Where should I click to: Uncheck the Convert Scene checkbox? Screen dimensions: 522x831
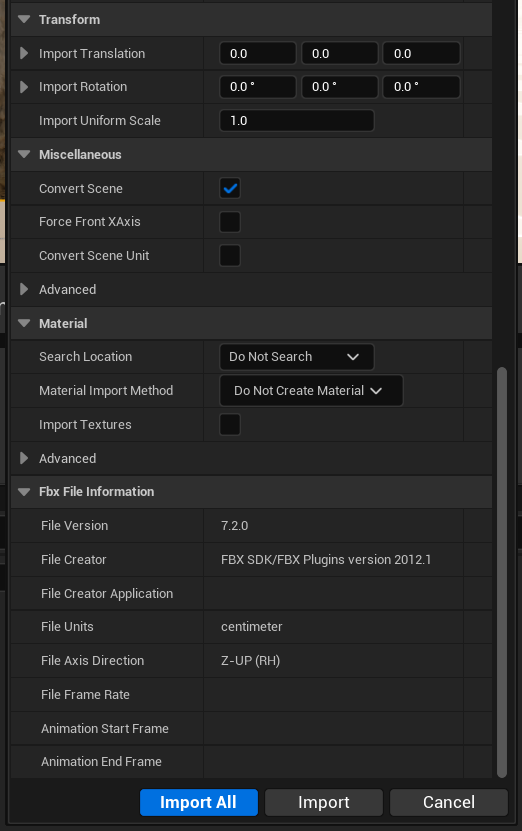click(x=230, y=188)
